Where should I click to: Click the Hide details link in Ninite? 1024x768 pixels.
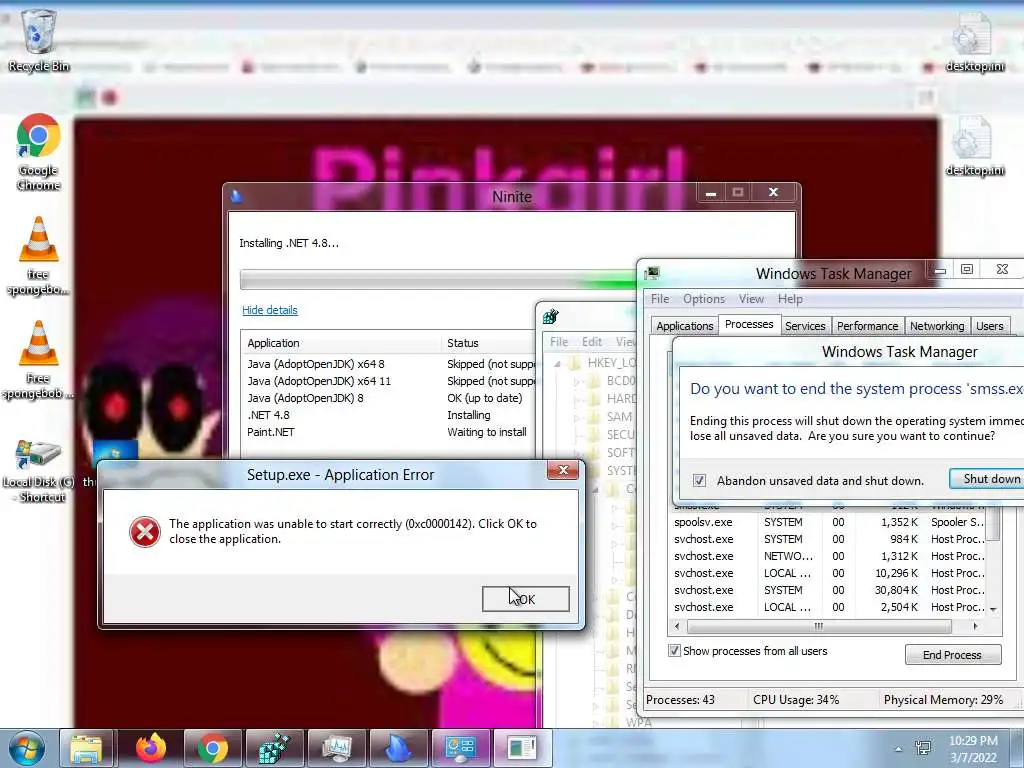click(x=270, y=310)
